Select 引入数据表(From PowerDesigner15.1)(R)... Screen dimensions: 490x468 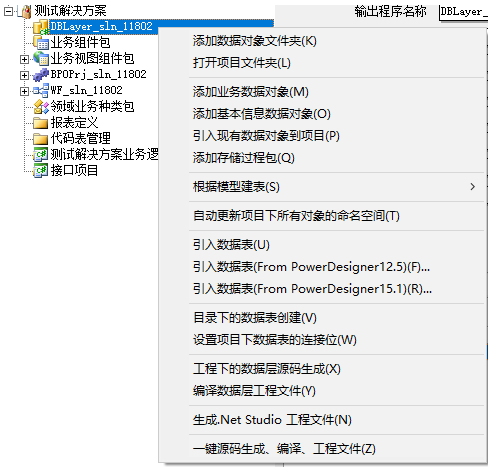[x=337, y=289]
